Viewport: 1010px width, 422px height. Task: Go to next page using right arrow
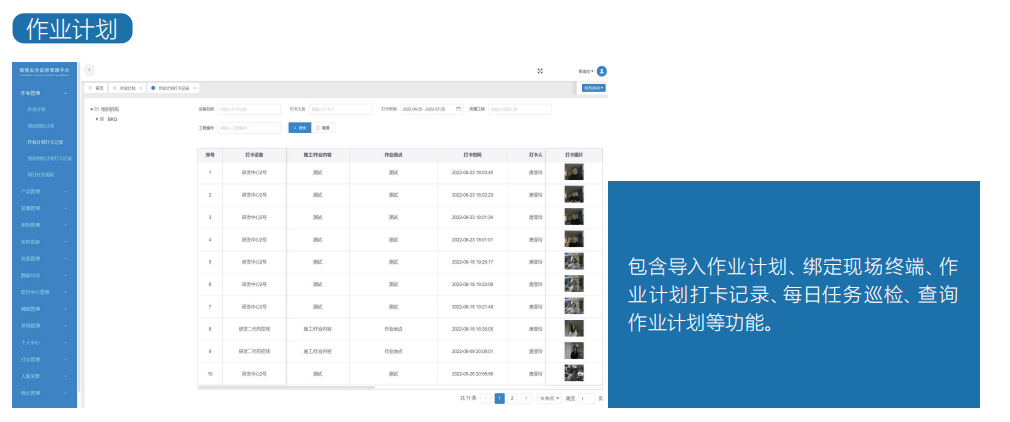click(x=526, y=398)
